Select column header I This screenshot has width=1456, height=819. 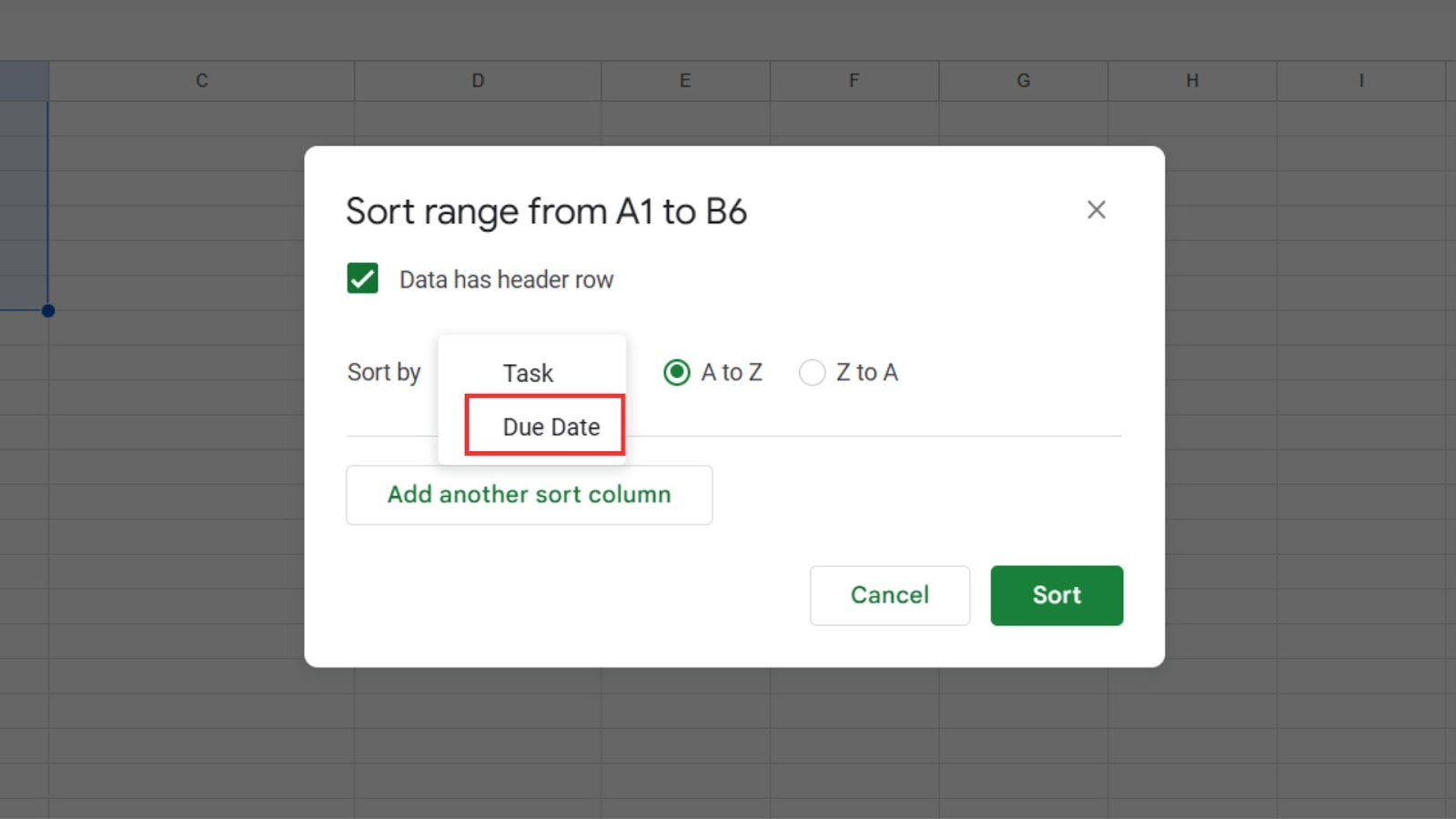point(1360,80)
